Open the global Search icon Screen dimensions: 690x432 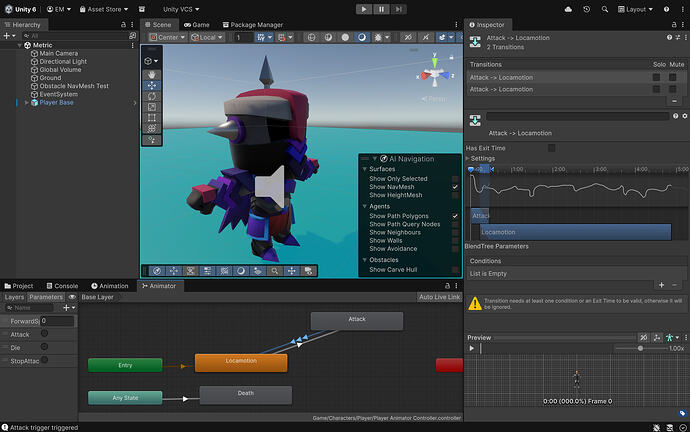pos(605,9)
